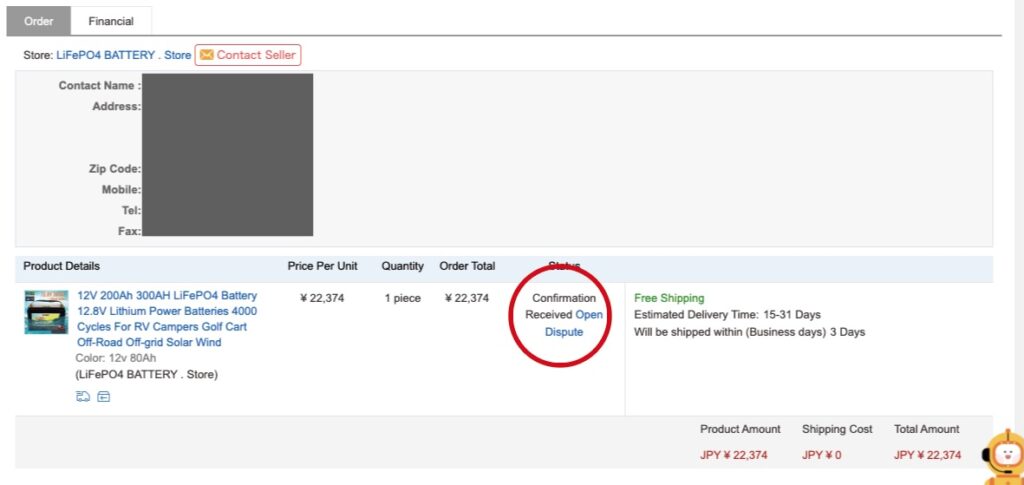Open the LiFePO4 BATTERY . Store link
Image resolution: width=1024 pixels, height=485 pixels.
coord(123,55)
